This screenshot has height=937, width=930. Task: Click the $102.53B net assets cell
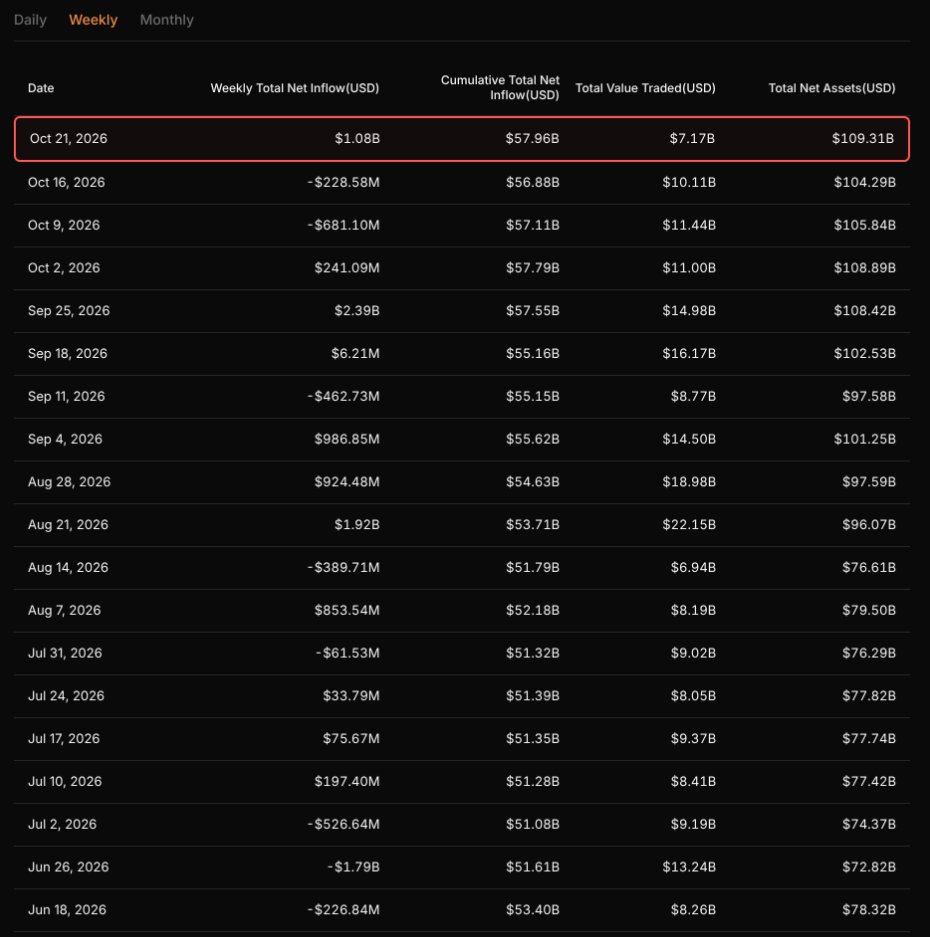[864, 354]
